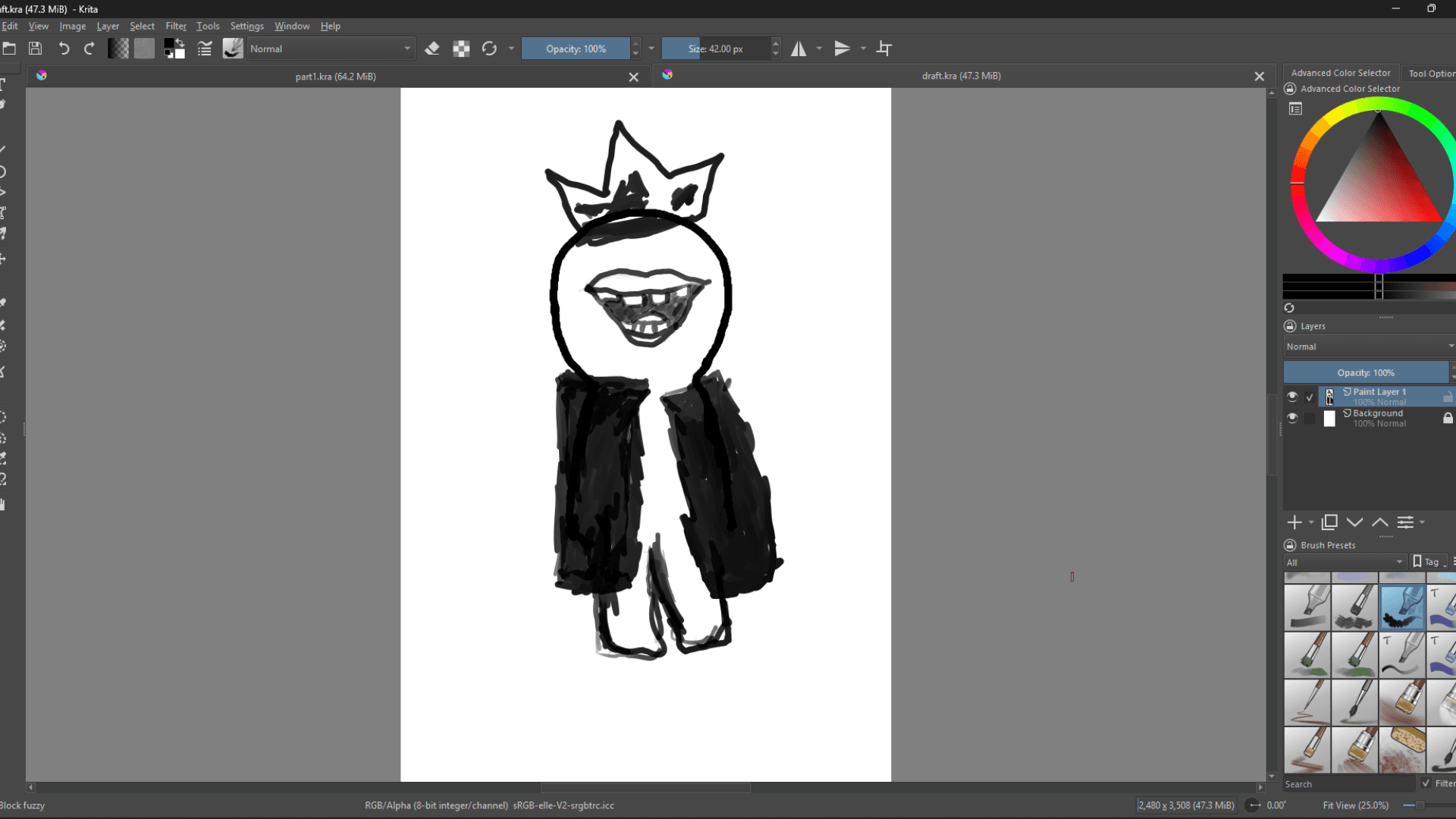Screen dimensions: 1456x819
Task: Open the brush tag filter dropdown All
Action: pos(1345,562)
